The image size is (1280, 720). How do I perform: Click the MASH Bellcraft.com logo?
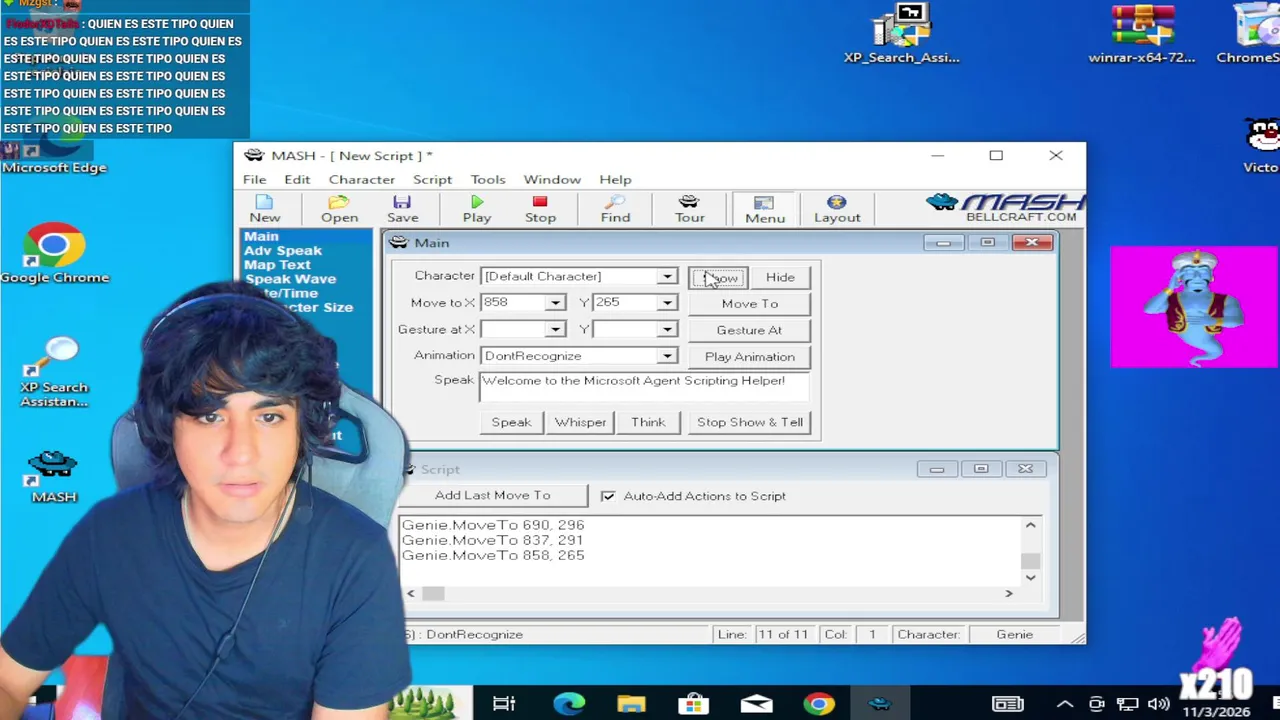point(1004,208)
